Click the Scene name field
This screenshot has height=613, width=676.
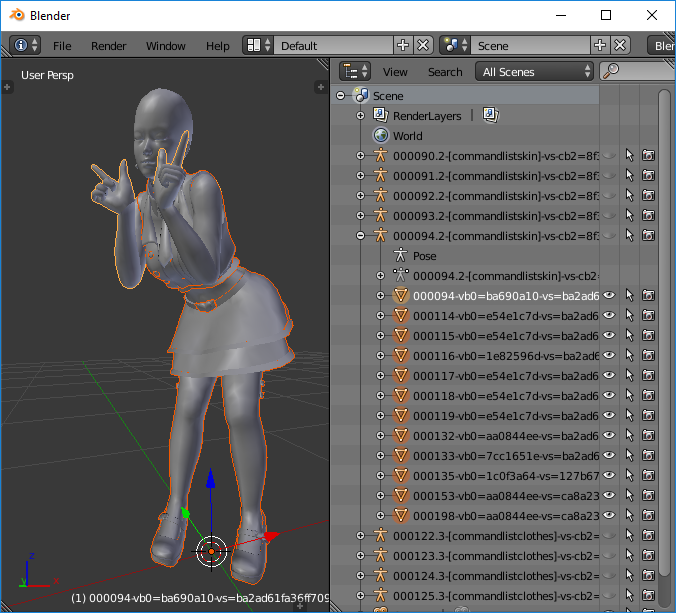coord(530,45)
